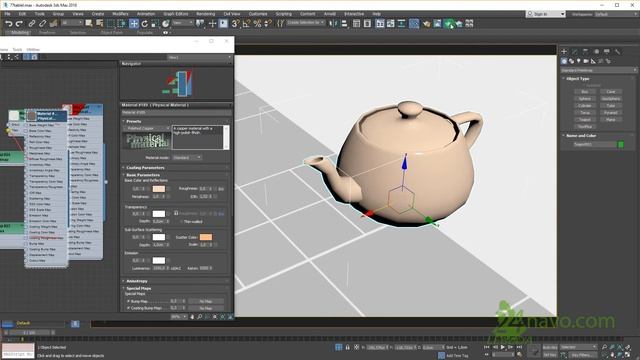Click the Bind to Space Warp icon
Screen dimensions: 640x360
[53, 24]
